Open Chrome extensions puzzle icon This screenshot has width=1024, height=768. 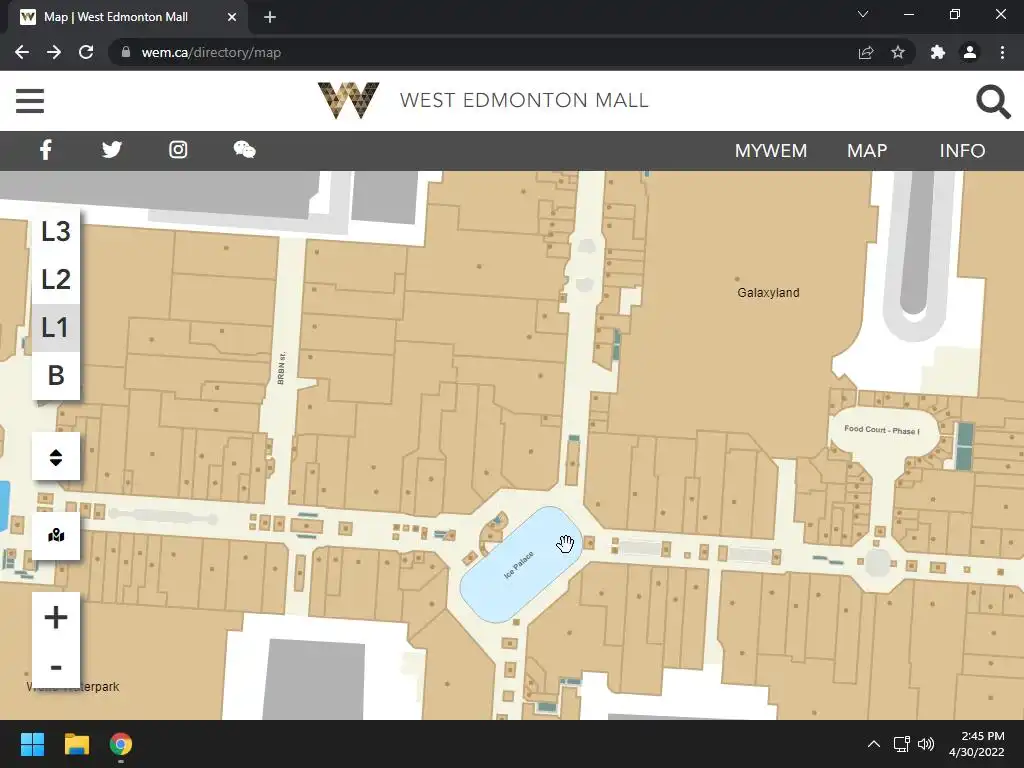pos(938,52)
